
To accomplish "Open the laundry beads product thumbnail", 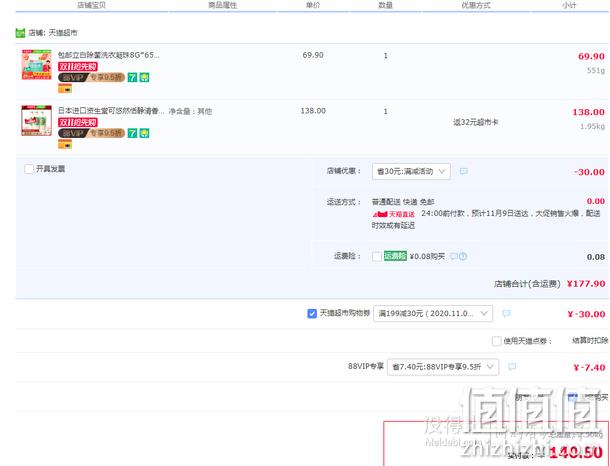I will pyautogui.click(x=36, y=65).
